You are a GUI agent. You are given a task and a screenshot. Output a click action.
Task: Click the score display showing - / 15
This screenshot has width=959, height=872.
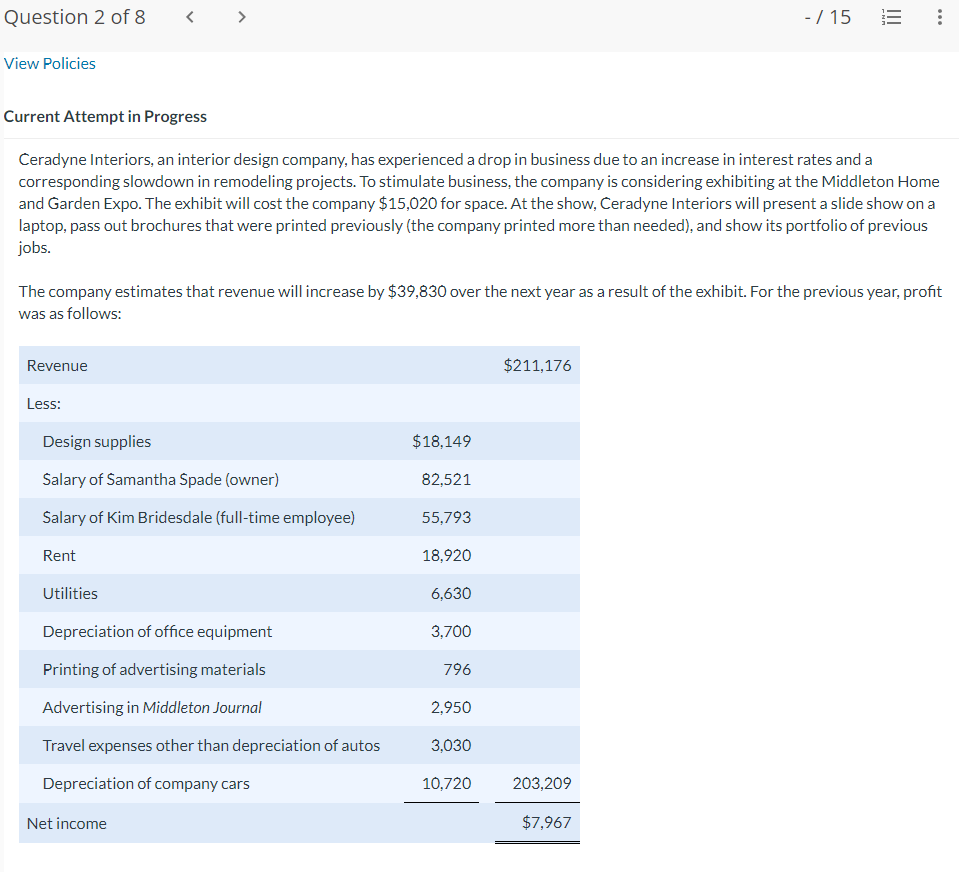point(828,17)
